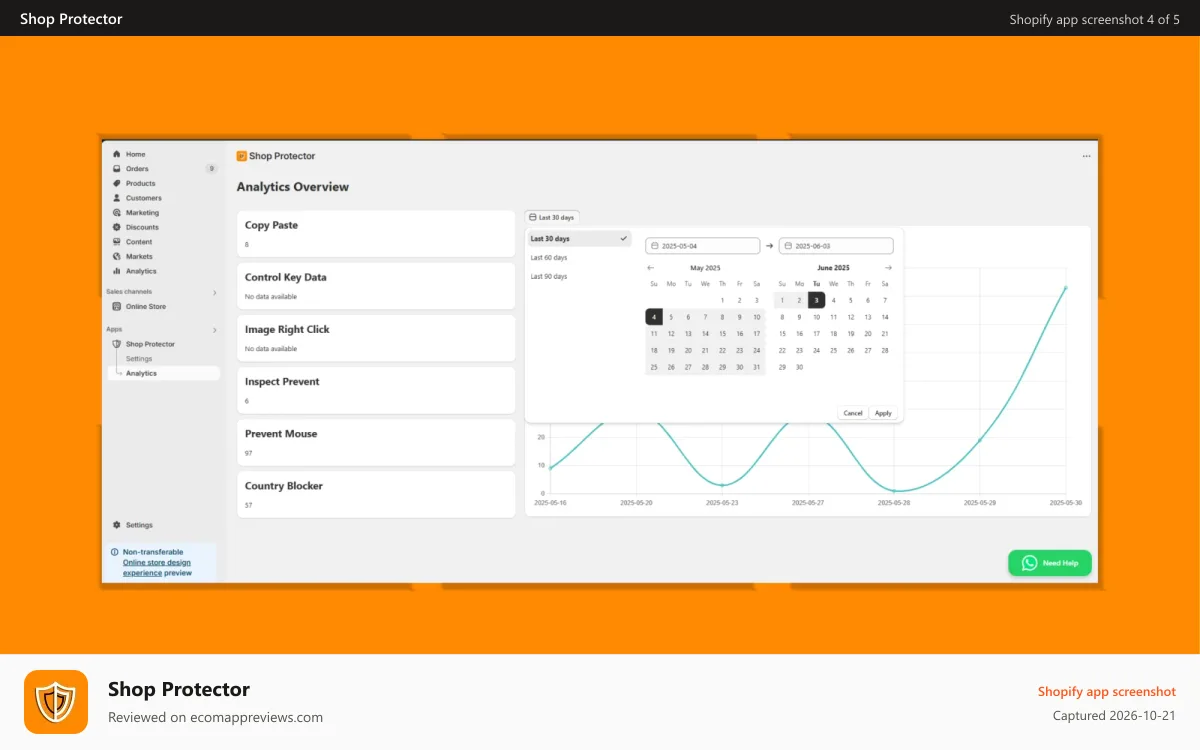Viewport: 1200px width, 750px height.
Task: Click the Products tag icon
Action: 117,183
